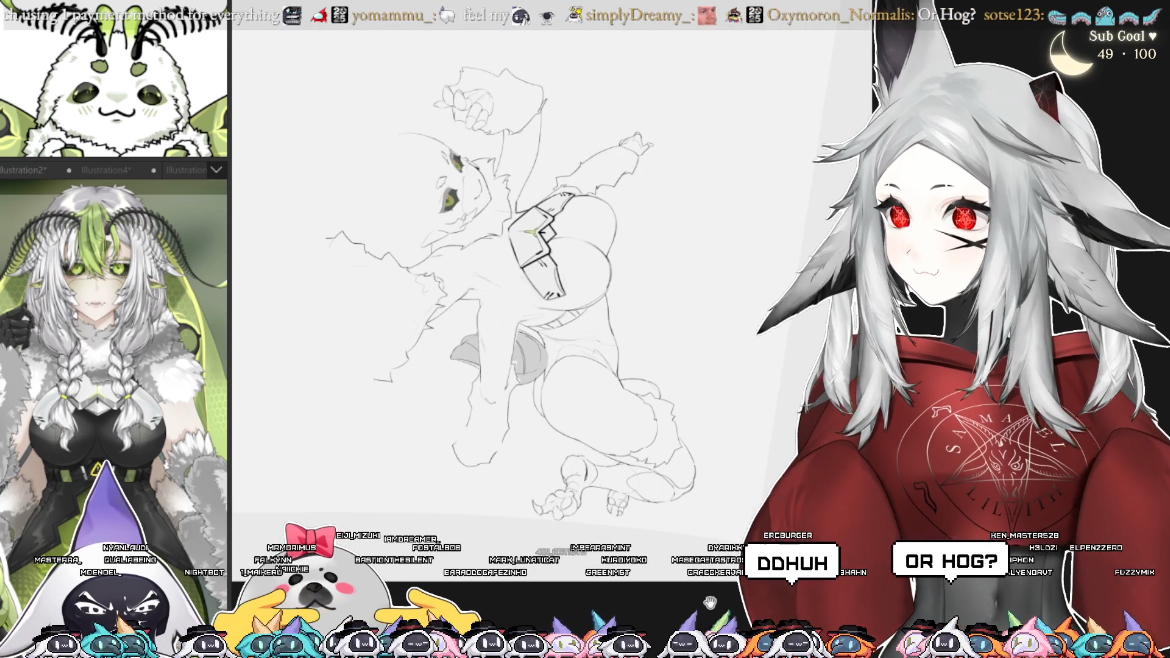1170x658 pixels.
Task: Click the crescent moon icon by Sub Goal
Action: (x=1070, y=54)
